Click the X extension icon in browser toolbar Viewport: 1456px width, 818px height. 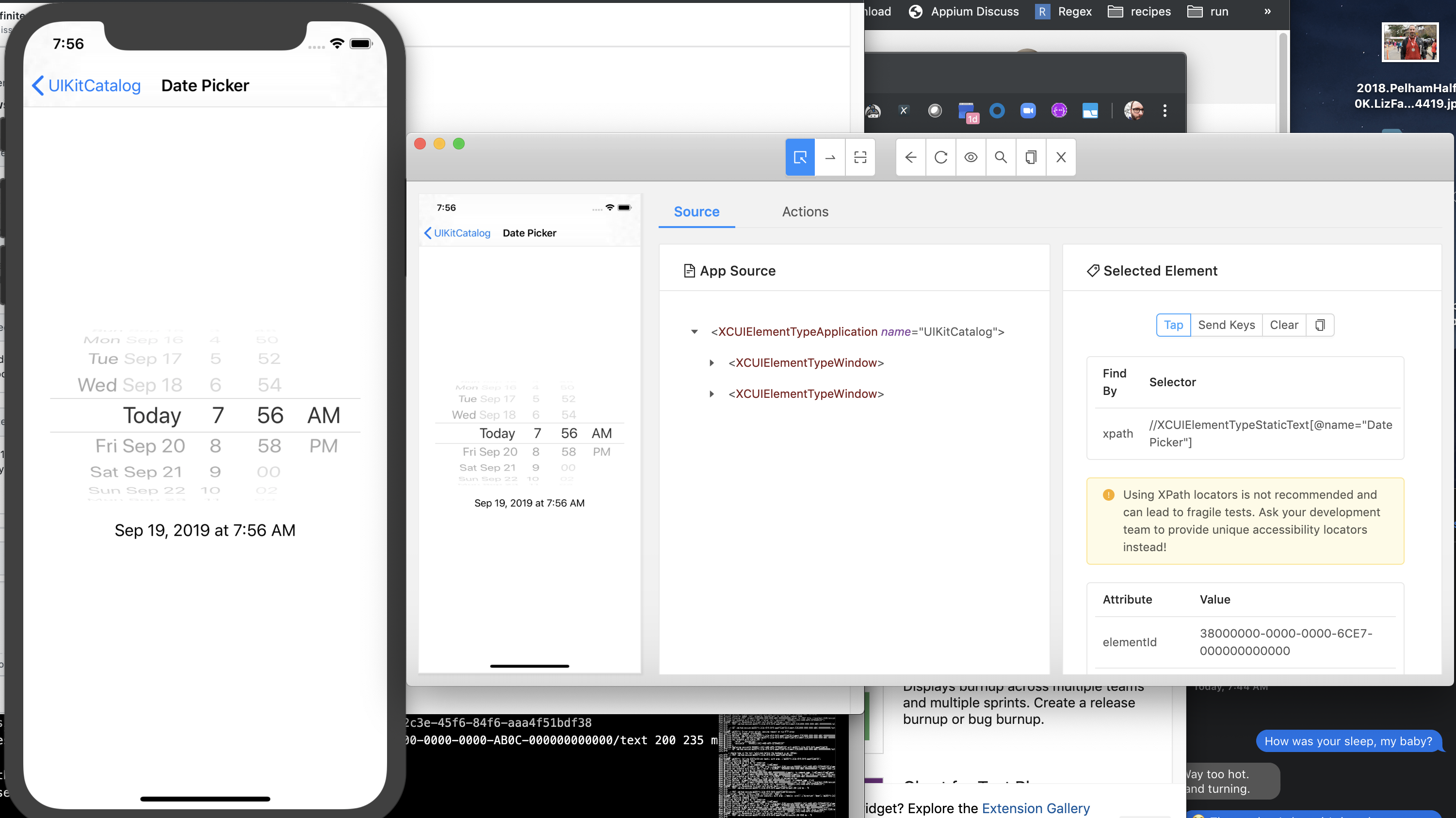point(903,111)
